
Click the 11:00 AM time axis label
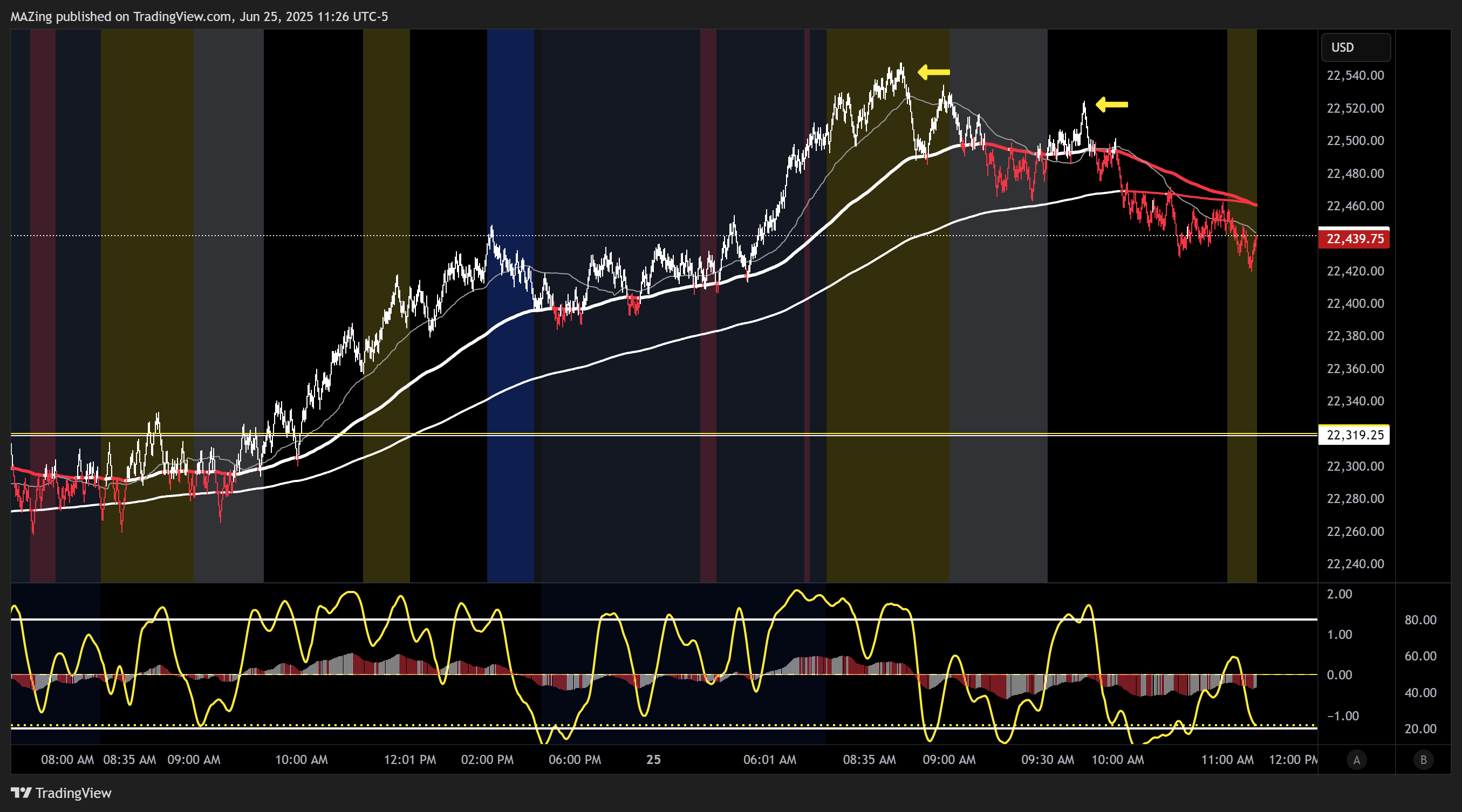(x=1227, y=760)
